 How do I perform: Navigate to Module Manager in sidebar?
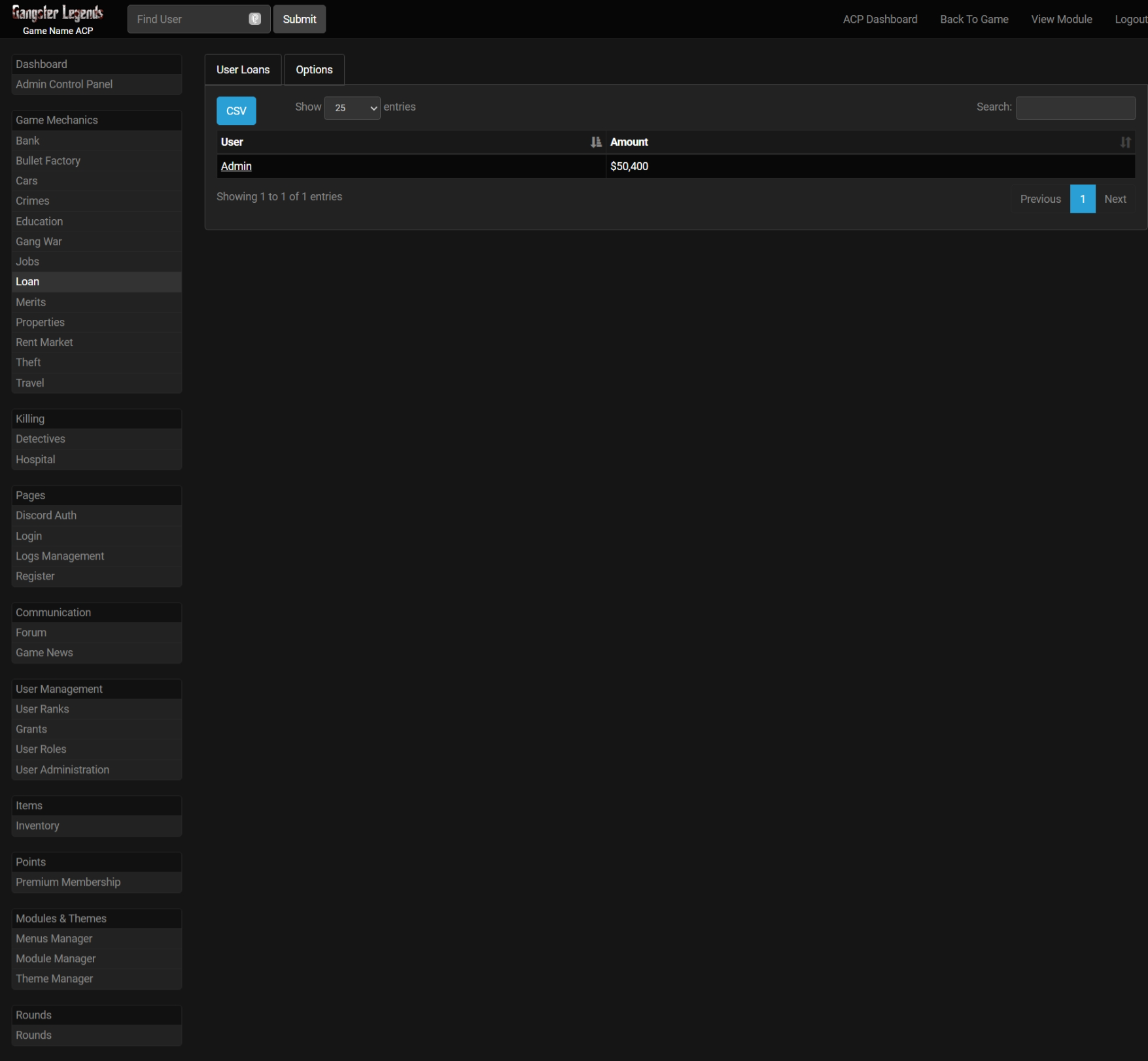56,958
